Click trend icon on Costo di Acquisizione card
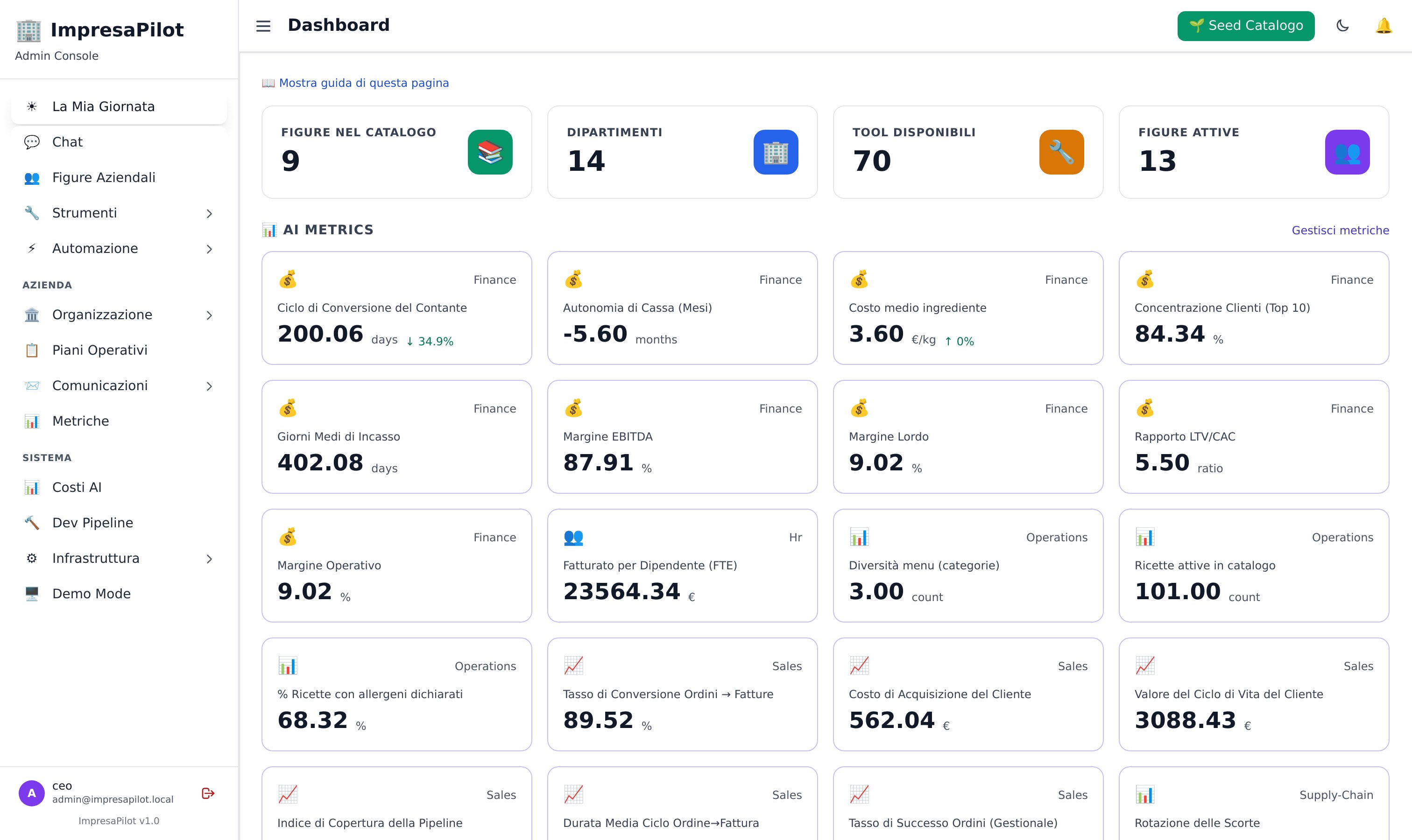 click(859, 665)
